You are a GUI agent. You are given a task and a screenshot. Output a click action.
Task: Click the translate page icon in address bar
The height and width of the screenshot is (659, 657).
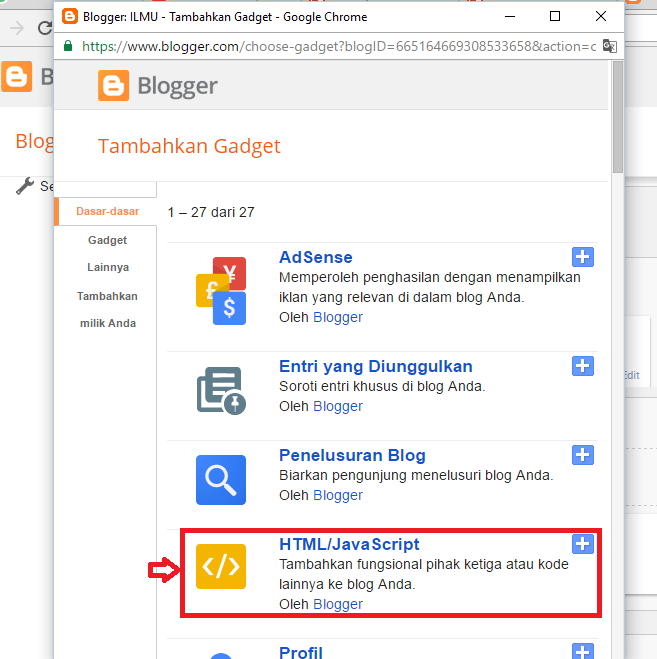[610, 46]
